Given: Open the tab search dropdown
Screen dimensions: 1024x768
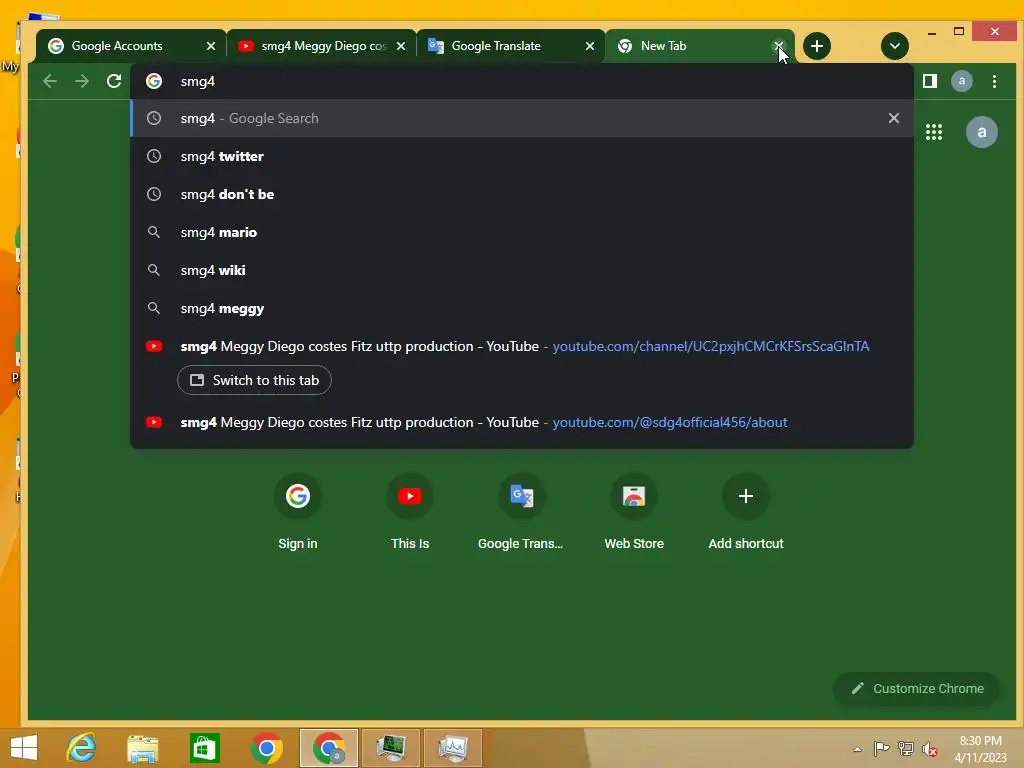Looking at the screenshot, I should 895,46.
